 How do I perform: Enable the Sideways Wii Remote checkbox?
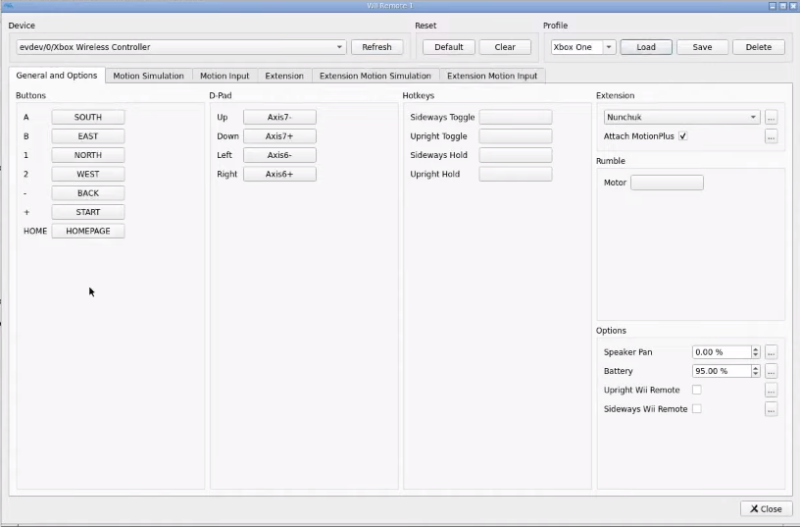click(696, 409)
